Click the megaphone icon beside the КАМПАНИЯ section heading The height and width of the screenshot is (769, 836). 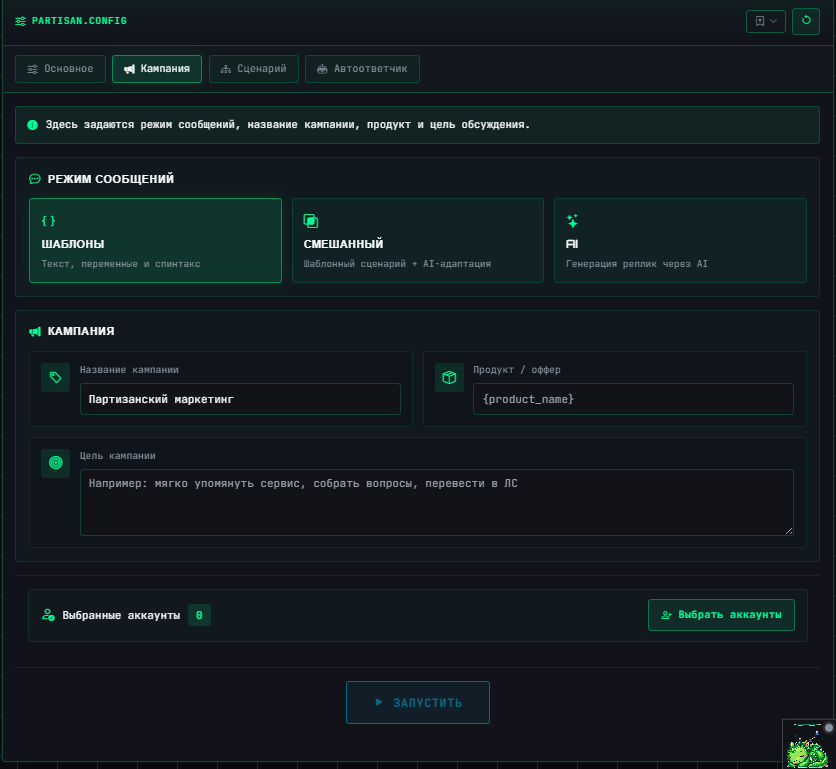(35, 331)
